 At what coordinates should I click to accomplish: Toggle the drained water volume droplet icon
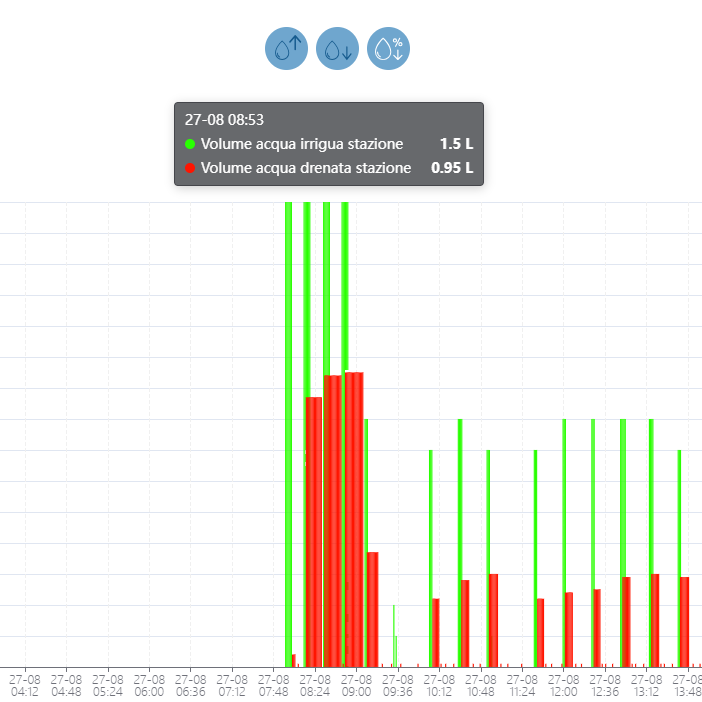[337, 49]
